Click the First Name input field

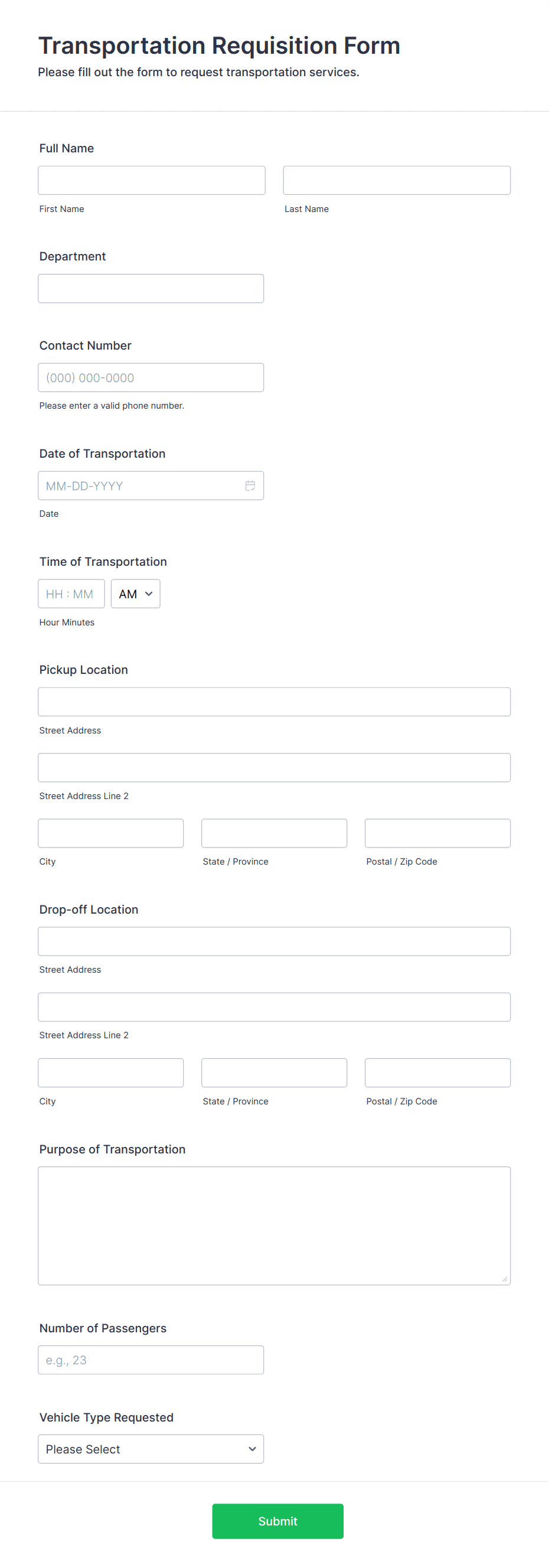click(152, 180)
